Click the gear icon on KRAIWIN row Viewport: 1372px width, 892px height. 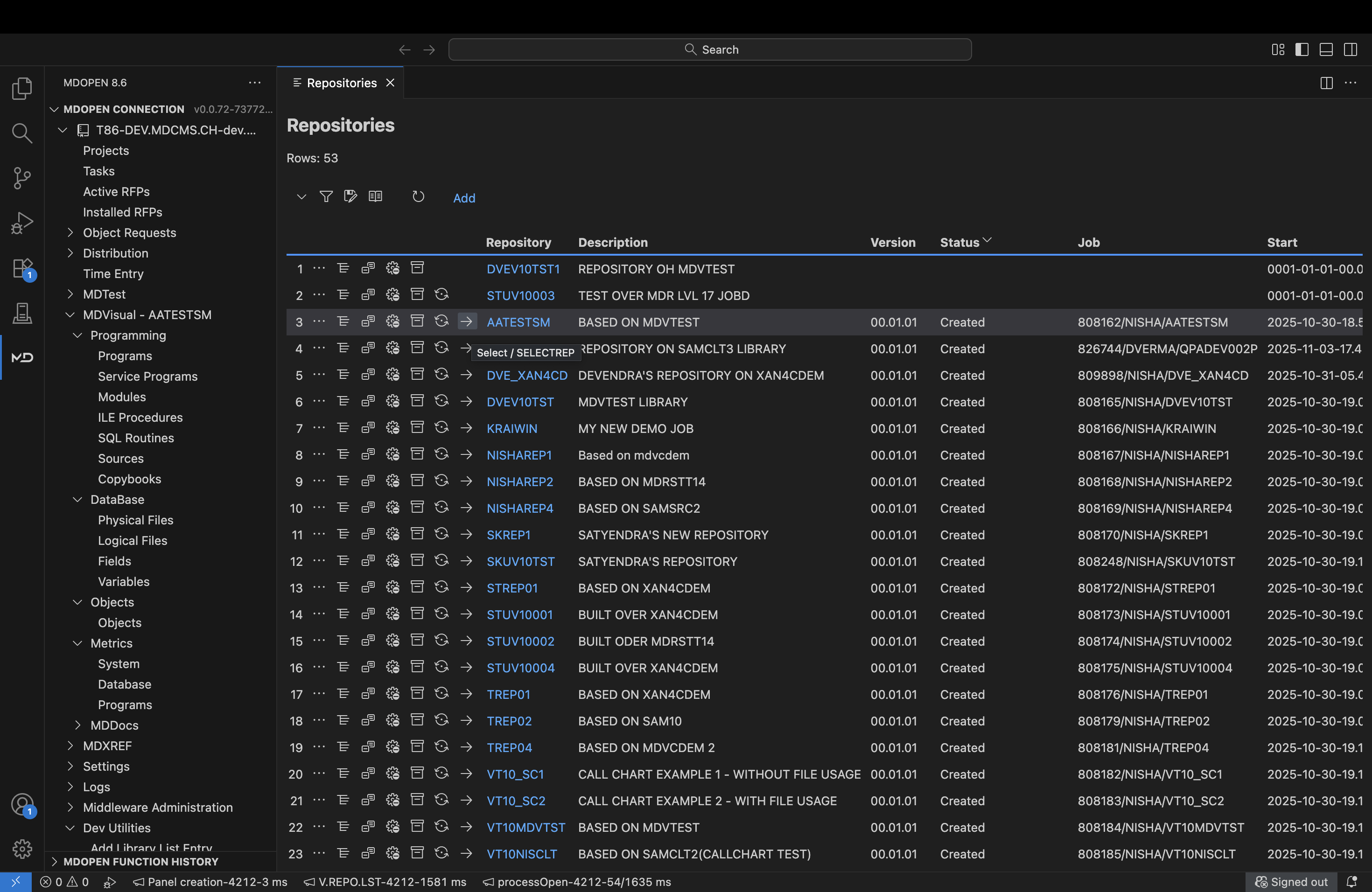pos(392,428)
